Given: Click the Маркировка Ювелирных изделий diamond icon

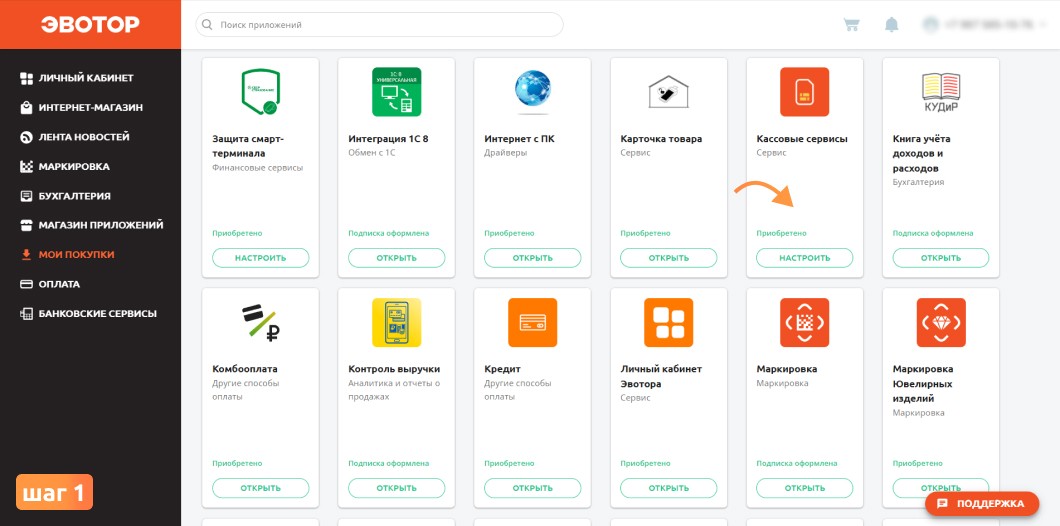Looking at the screenshot, I should [x=941, y=322].
